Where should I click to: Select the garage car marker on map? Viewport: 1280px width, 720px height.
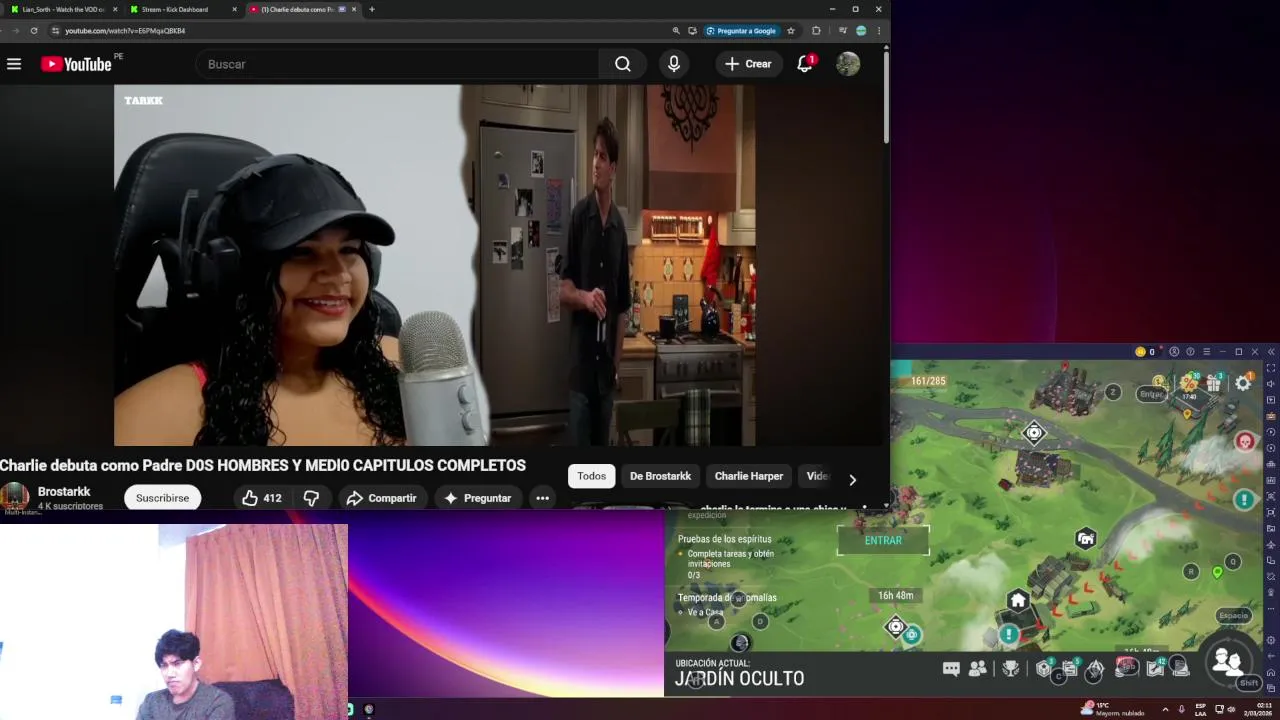point(1086,540)
